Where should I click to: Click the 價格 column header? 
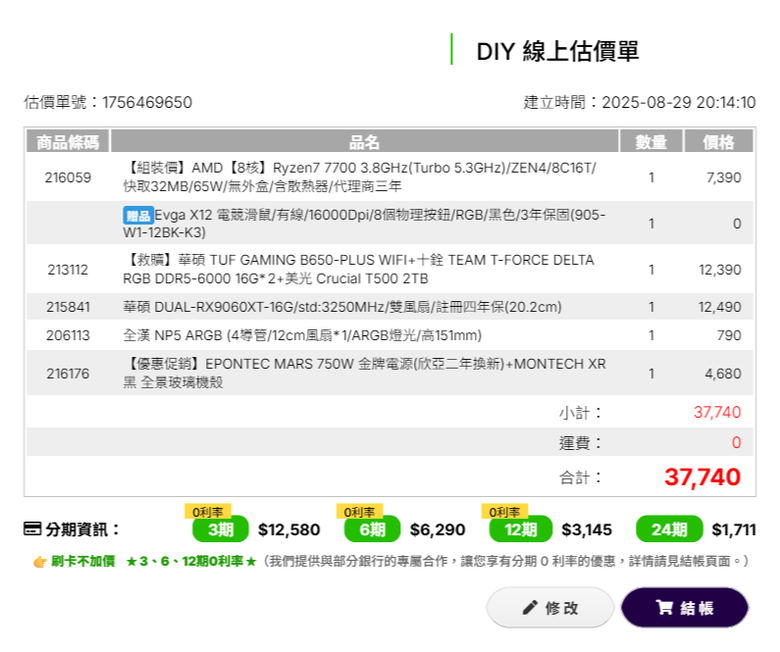click(x=719, y=142)
